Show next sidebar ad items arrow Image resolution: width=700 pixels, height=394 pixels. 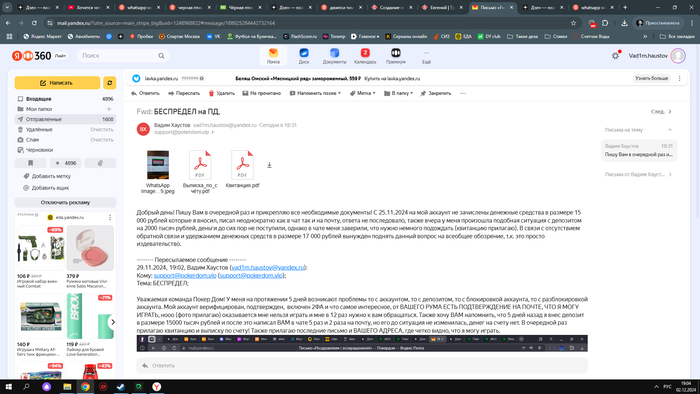(x=112, y=322)
